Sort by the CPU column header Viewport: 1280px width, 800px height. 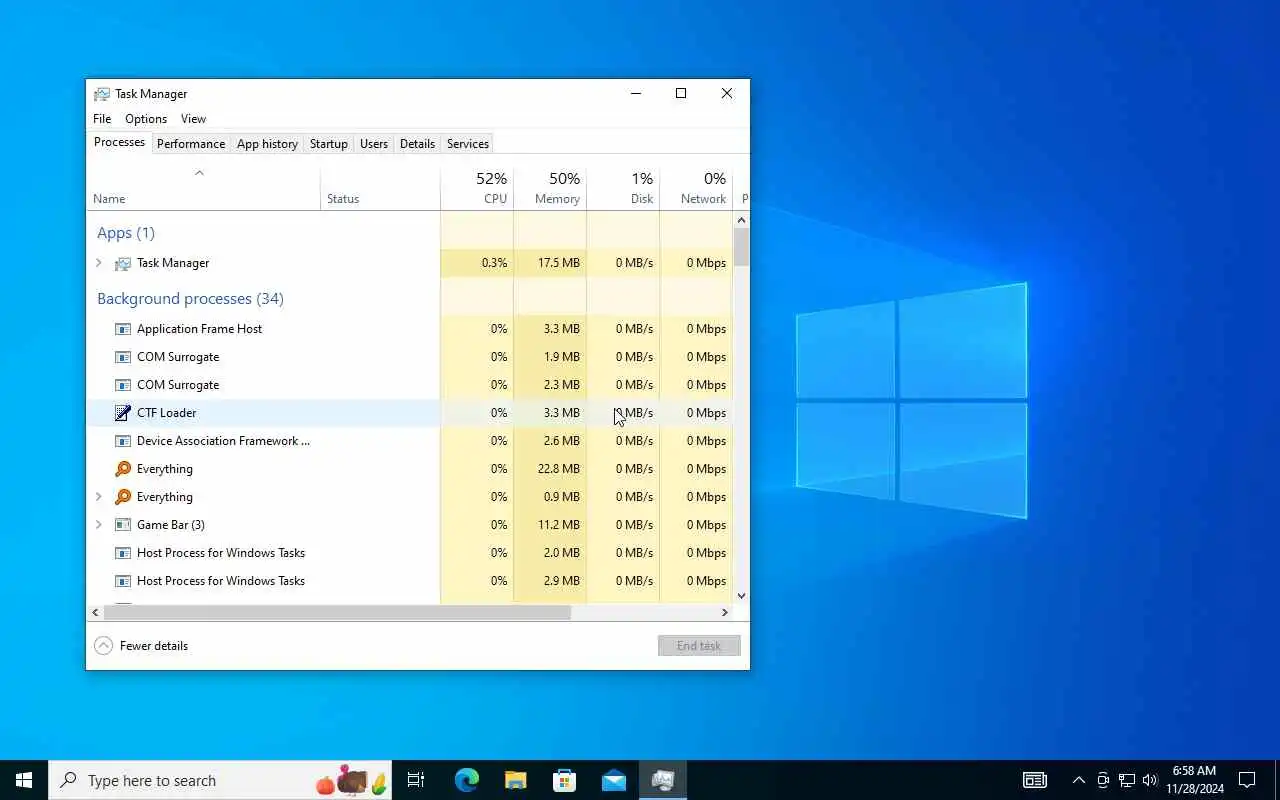[x=477, y=188]
